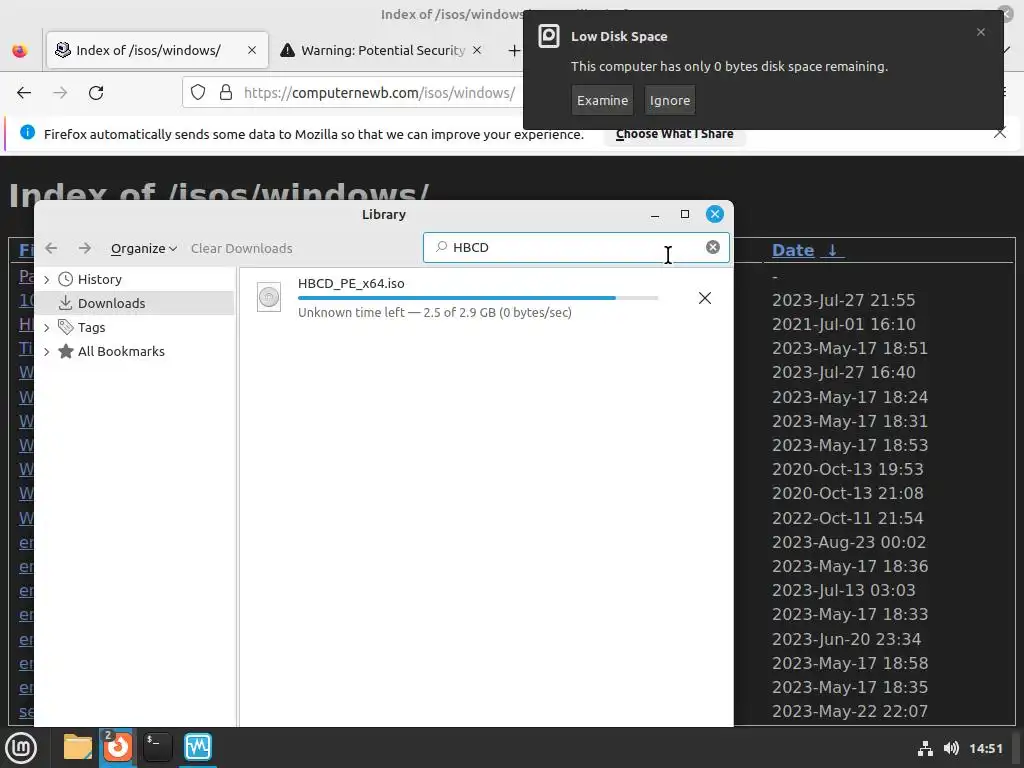The height and width of the screenshot is (768, 1024).
Task: Click Firefox back arrow in navigation bar
Action: (x=24, y=93)
